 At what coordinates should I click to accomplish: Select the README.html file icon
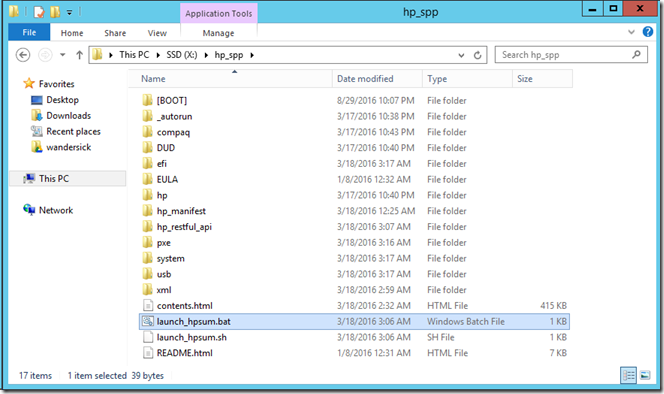point(148,353)
